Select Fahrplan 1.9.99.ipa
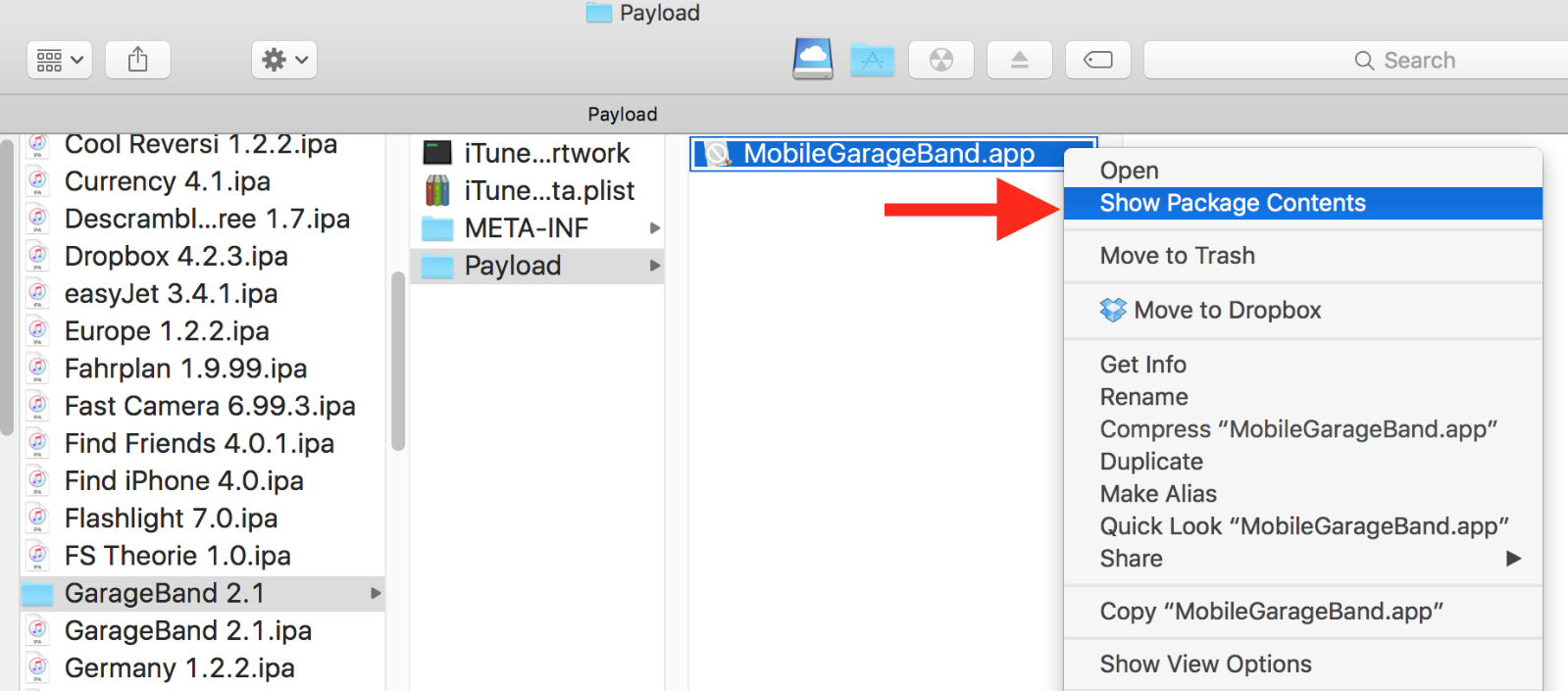This screenshot has width=1568, height=691. pos(202,369)
